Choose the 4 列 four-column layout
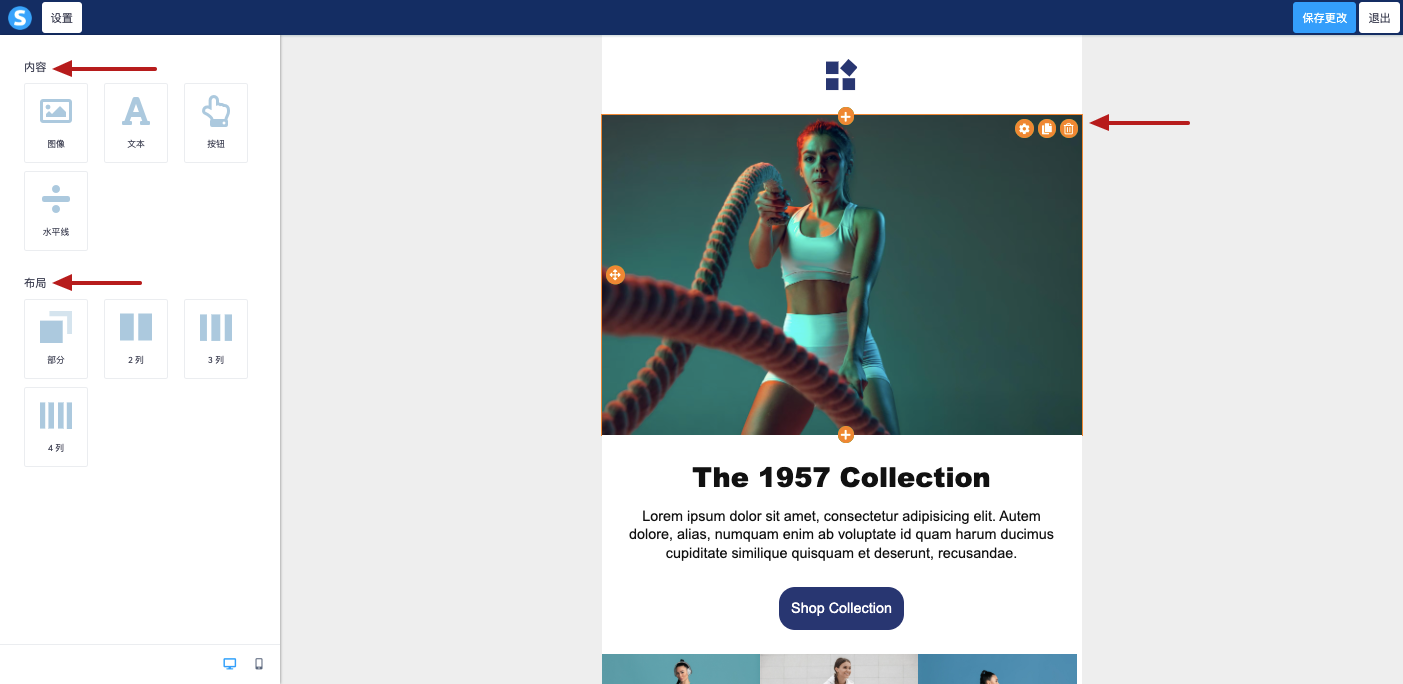The width and height of the screenshot is (1403, 684). [56, 427]
